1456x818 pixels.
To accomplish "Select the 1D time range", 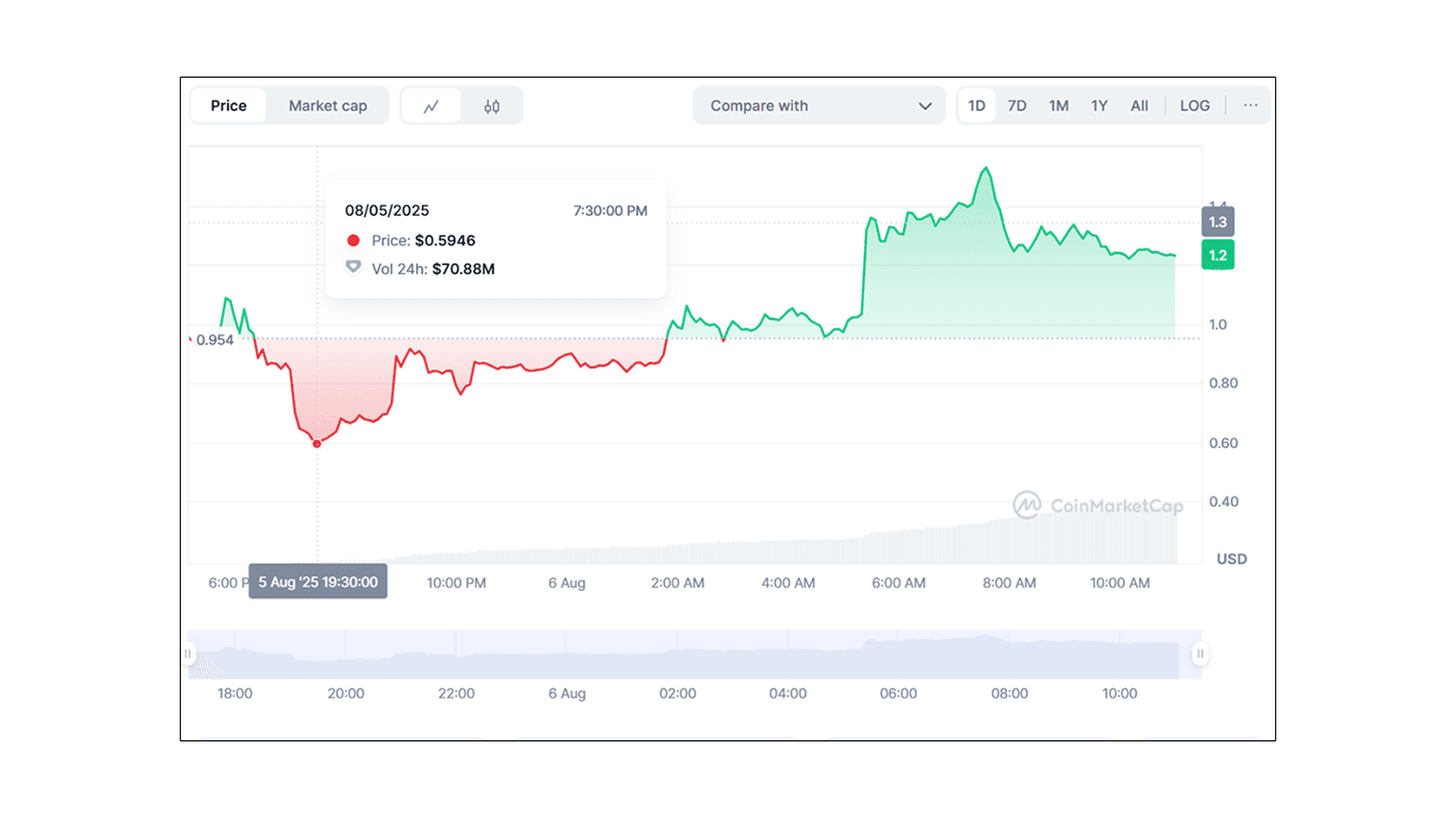I will click(x=977, y=106).
